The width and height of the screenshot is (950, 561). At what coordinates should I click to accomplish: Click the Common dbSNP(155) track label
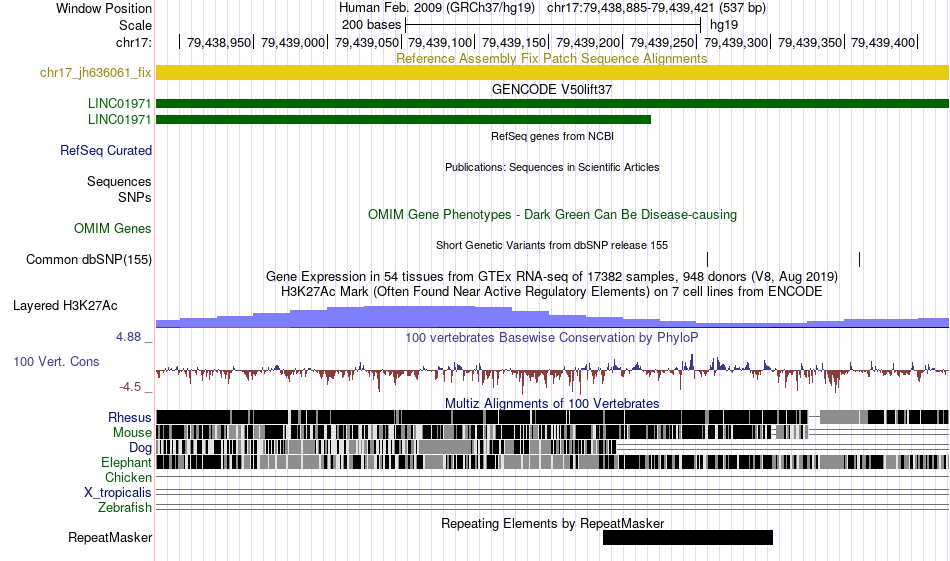click(89, 259)
